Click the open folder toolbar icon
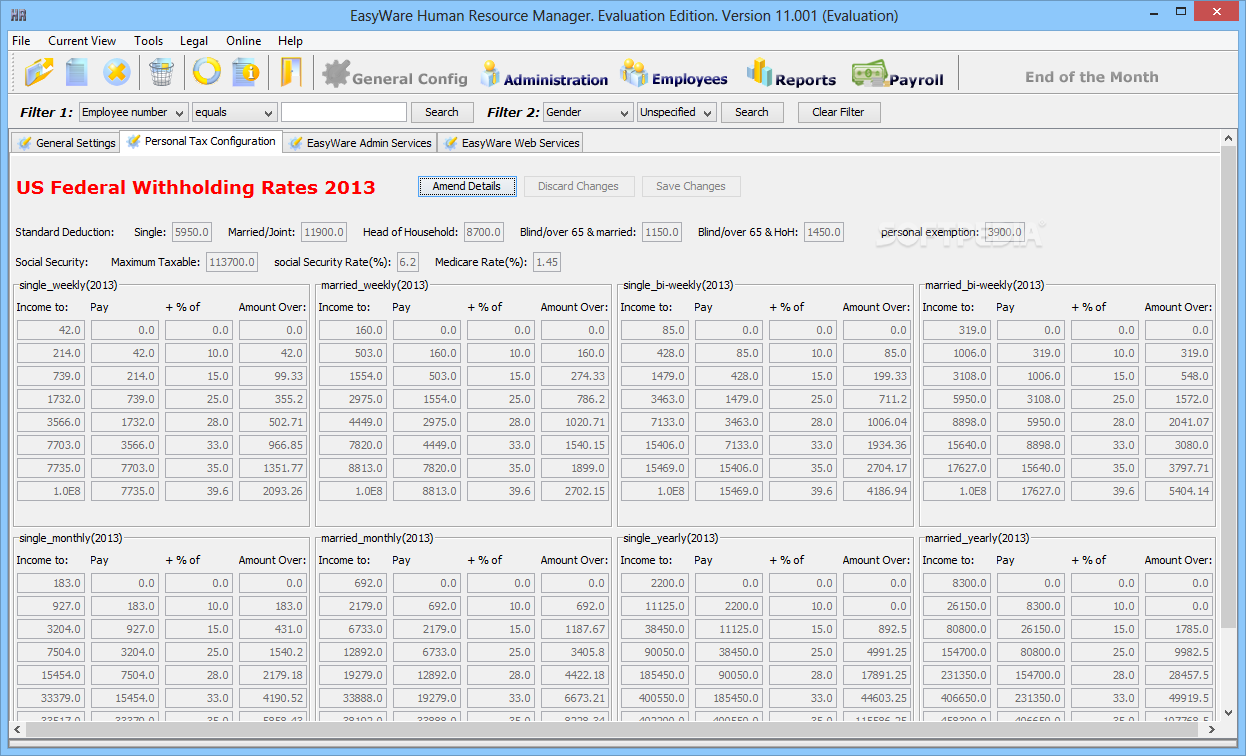The image size is (1246, 756). tap(38, 72)
